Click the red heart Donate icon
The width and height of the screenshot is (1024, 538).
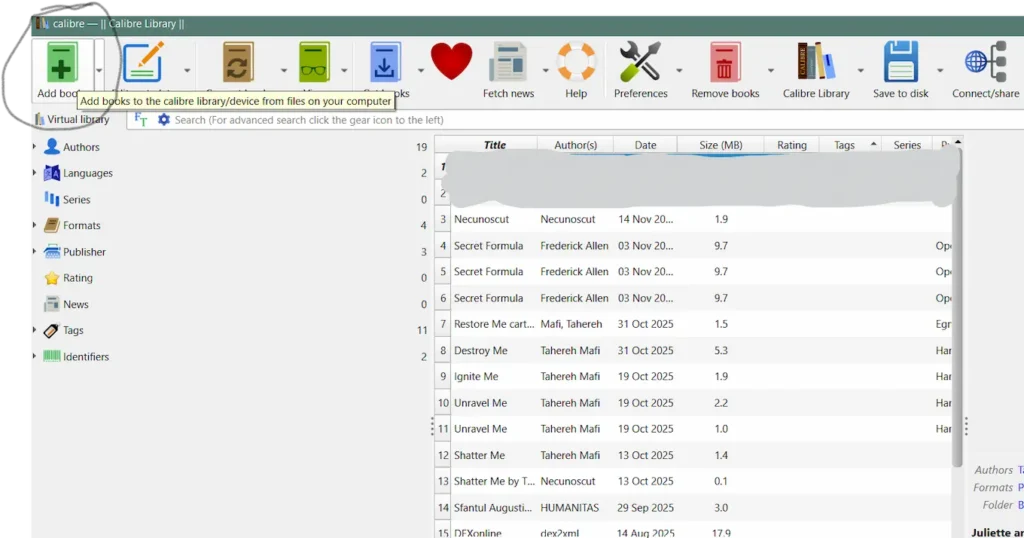[x=451, y=61]
